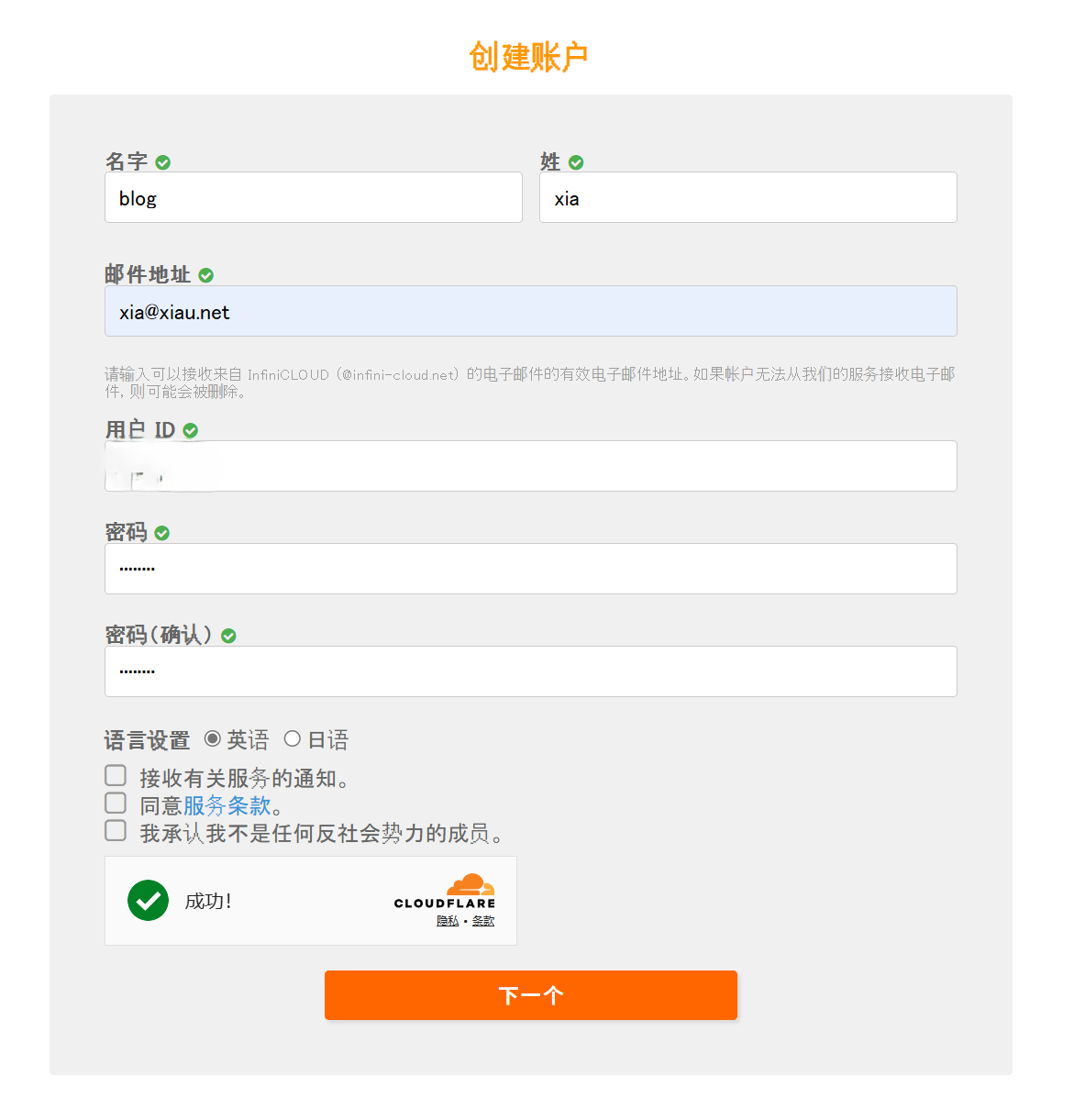This screenshot has width=1085, height=1120.
Task: Open the 服务条款 link
Action: pyautogui.click(x=227, y=805)
